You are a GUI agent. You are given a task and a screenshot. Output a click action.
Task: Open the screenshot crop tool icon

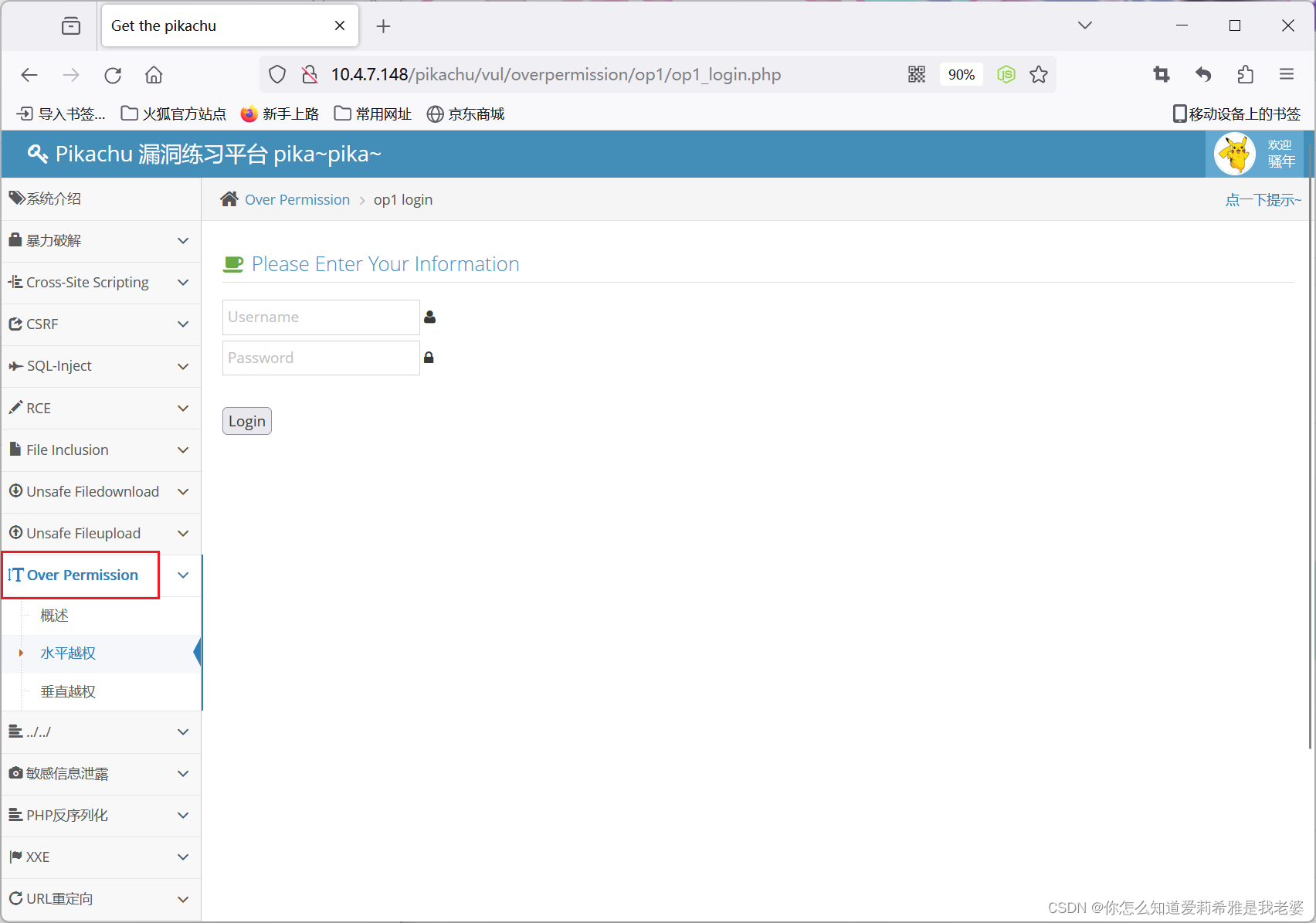point(1162,75)
